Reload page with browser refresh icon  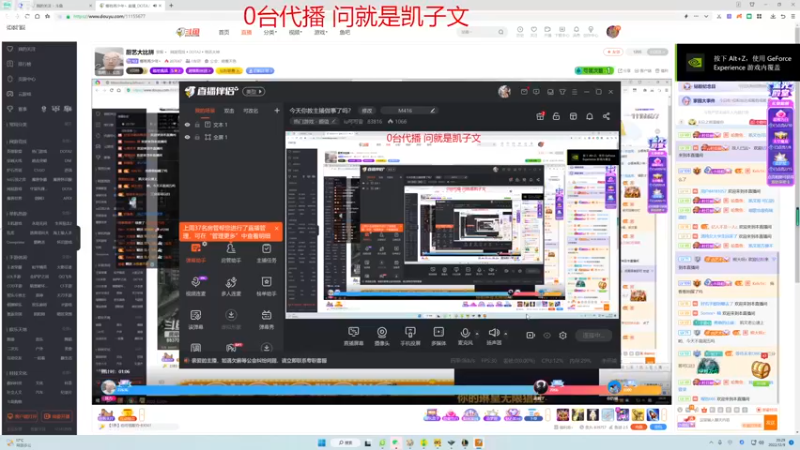click(x=27, y=16)
